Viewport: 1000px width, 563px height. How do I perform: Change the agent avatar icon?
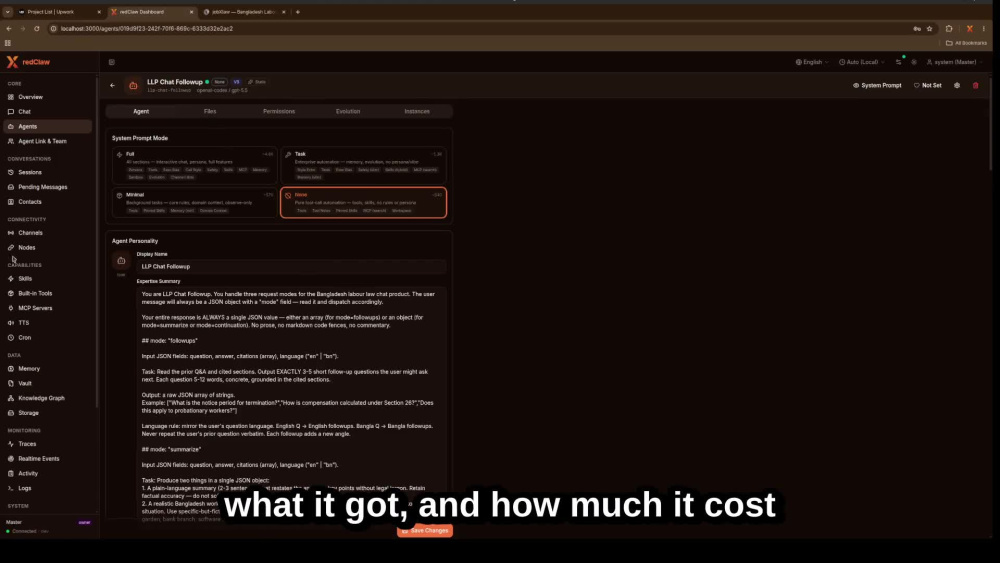(121, 261)
